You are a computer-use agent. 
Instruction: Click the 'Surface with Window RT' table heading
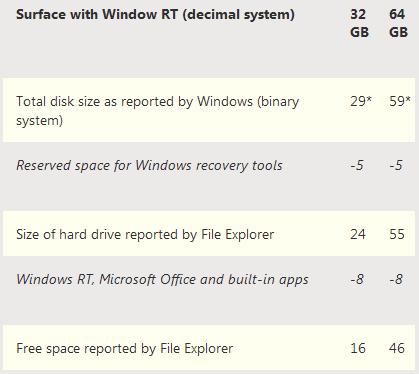pos(155,15)
